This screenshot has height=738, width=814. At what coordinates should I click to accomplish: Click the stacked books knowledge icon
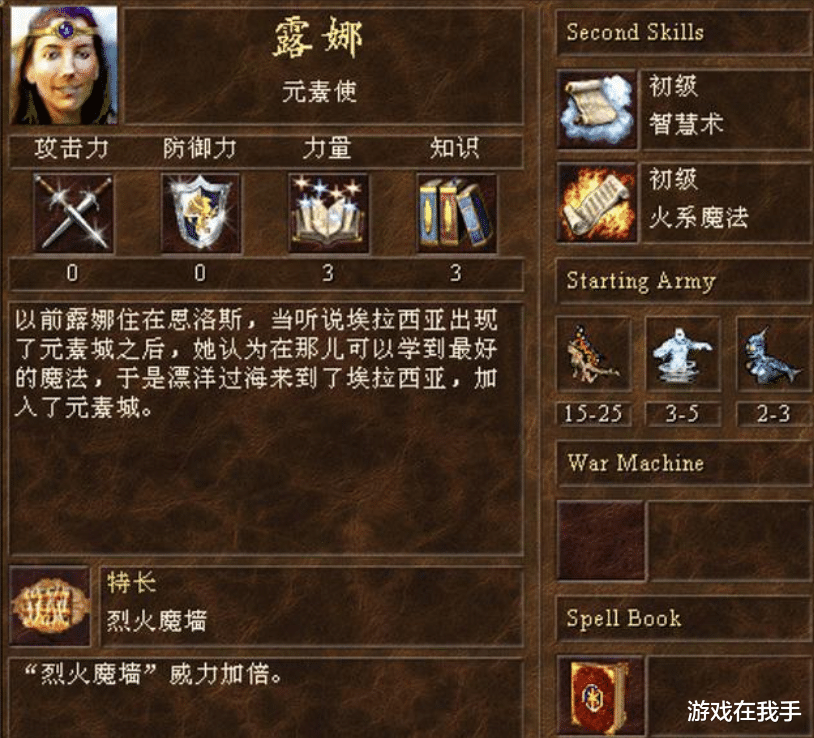tap(456, 213)
